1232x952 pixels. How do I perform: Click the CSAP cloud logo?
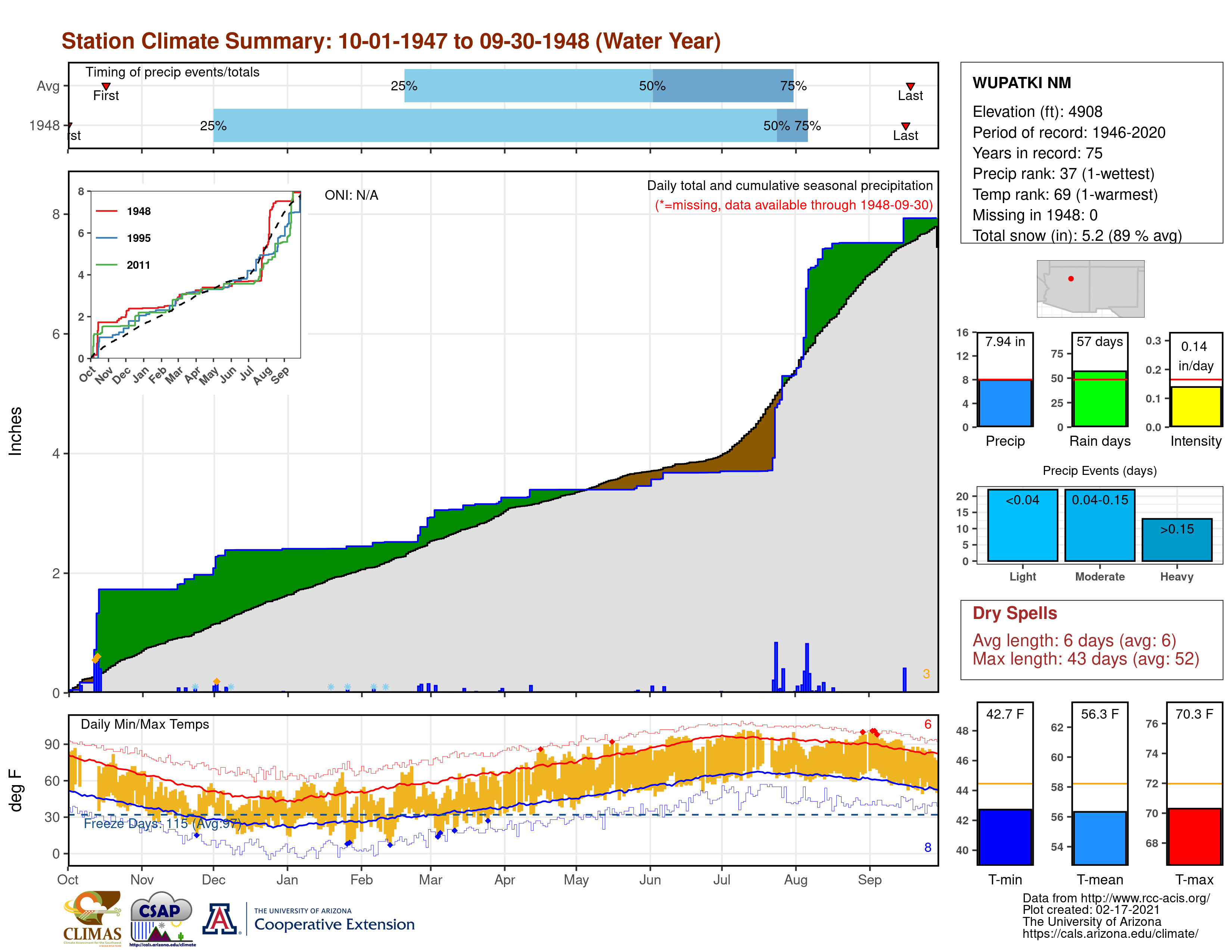coord(162,918)
